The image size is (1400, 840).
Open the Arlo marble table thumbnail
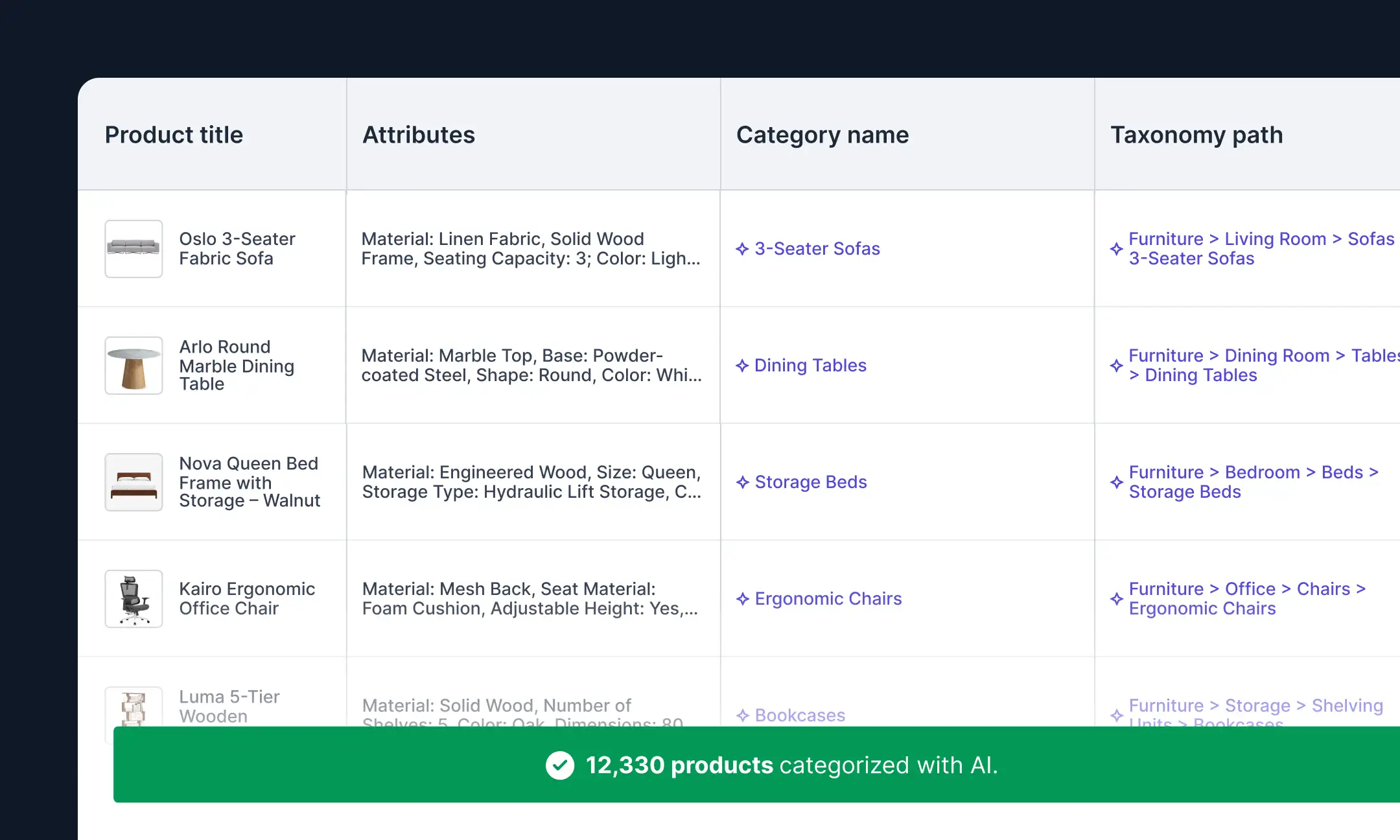click(134, 366)
